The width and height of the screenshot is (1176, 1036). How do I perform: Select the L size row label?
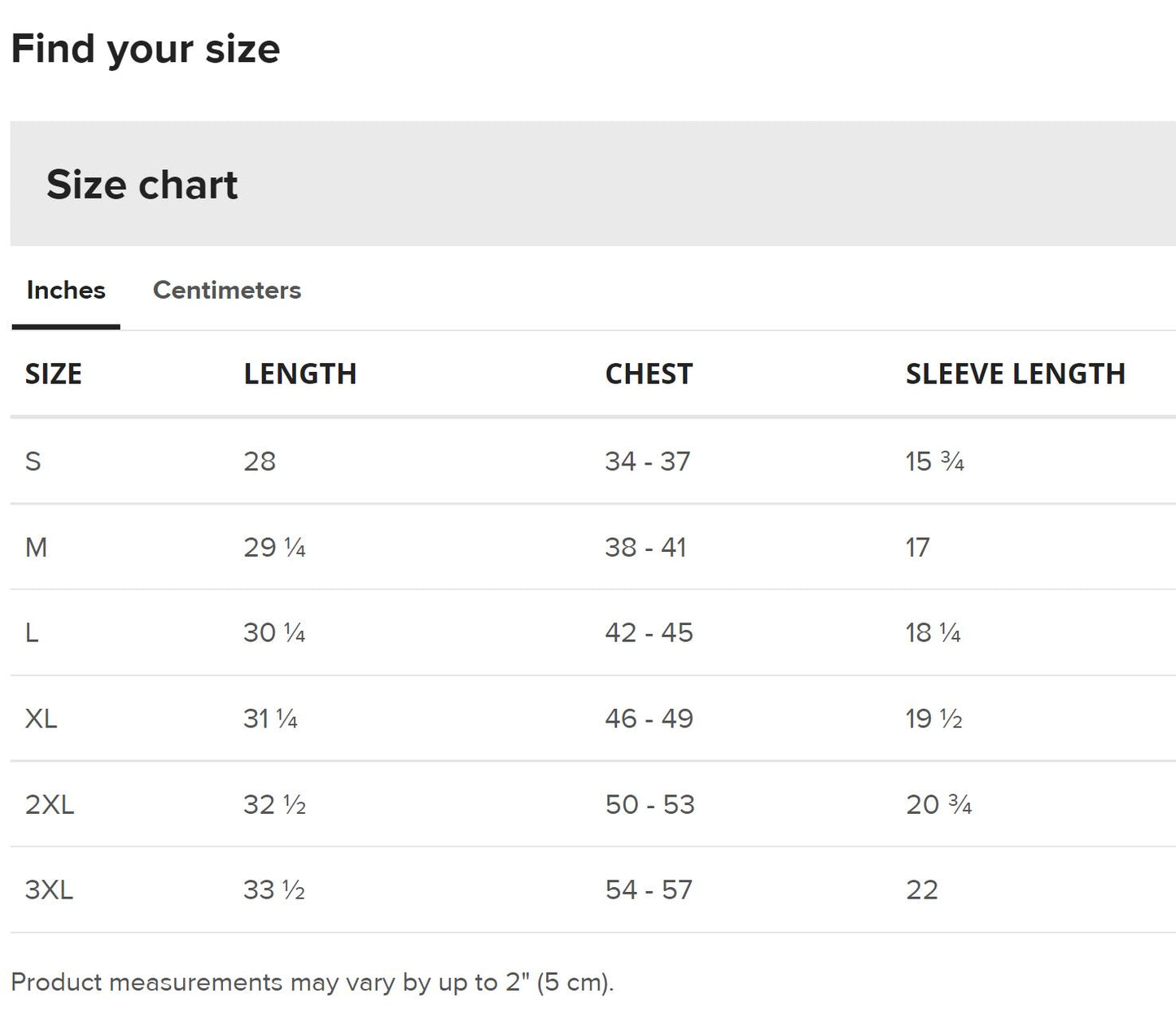pos(33,633)
